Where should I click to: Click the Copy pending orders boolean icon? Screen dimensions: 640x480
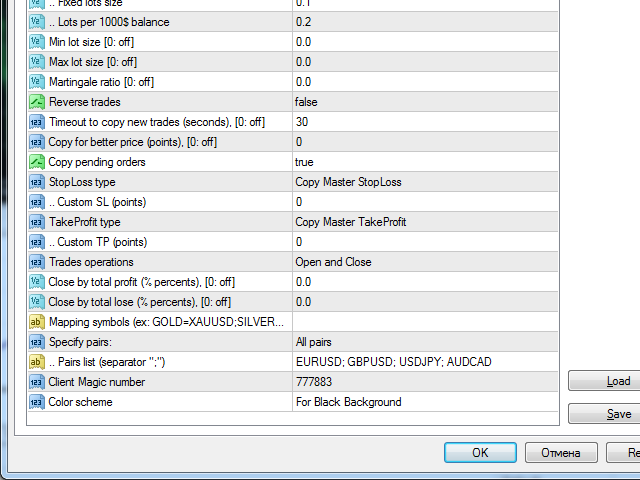click(37, 162)
